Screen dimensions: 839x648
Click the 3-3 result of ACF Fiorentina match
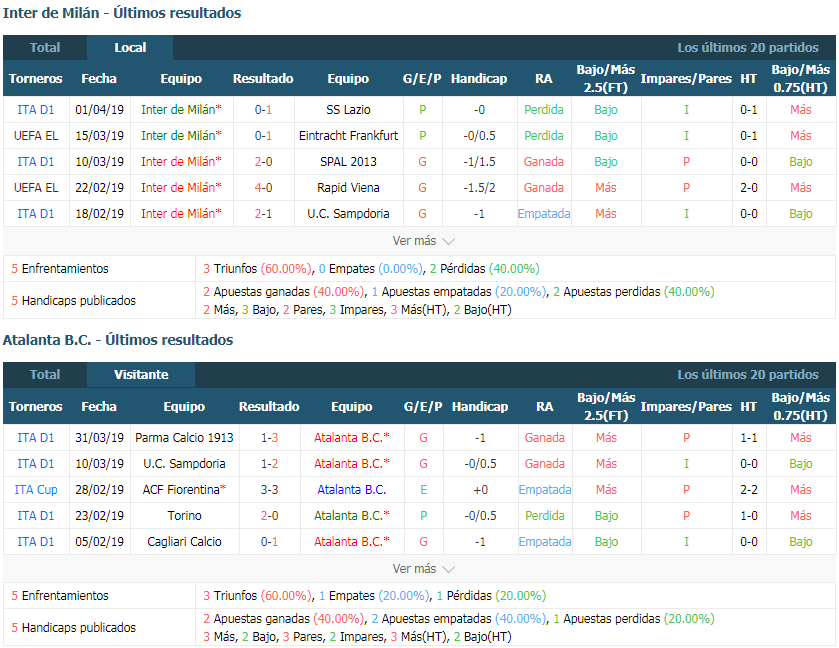pos(269,490)
